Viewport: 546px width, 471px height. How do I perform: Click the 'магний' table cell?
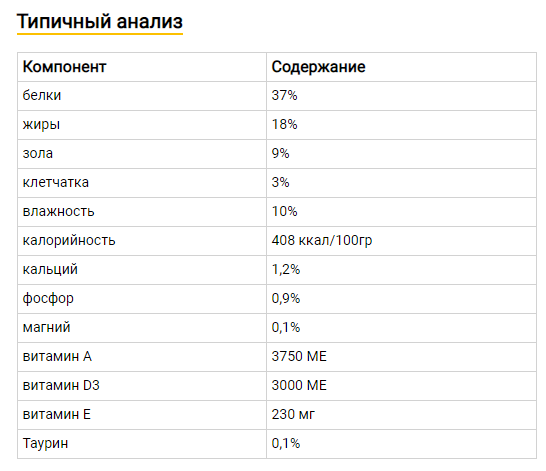click(142, 328)
